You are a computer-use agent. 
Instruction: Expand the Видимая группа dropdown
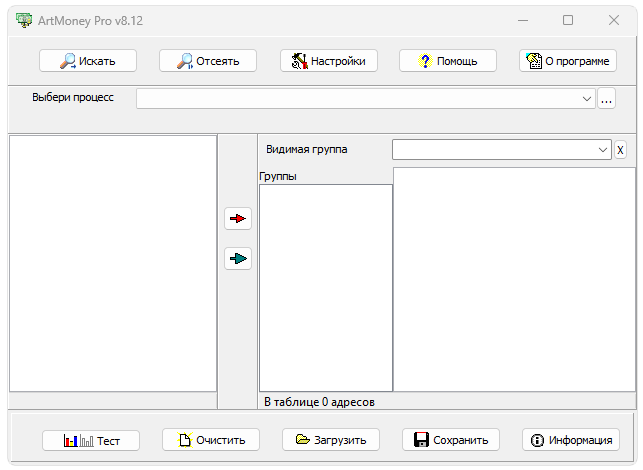[602, 150]
